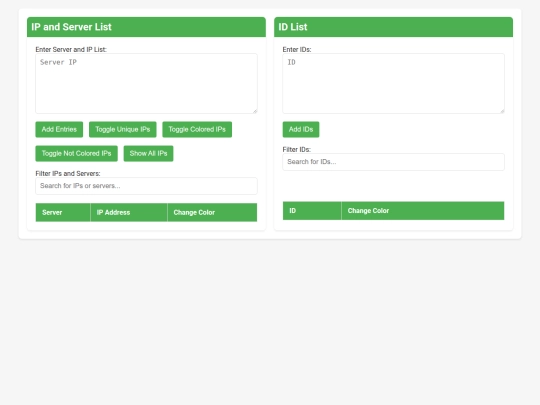The image size is (540, 405).
Task: Show All IPs in the list
Action: 148,154
